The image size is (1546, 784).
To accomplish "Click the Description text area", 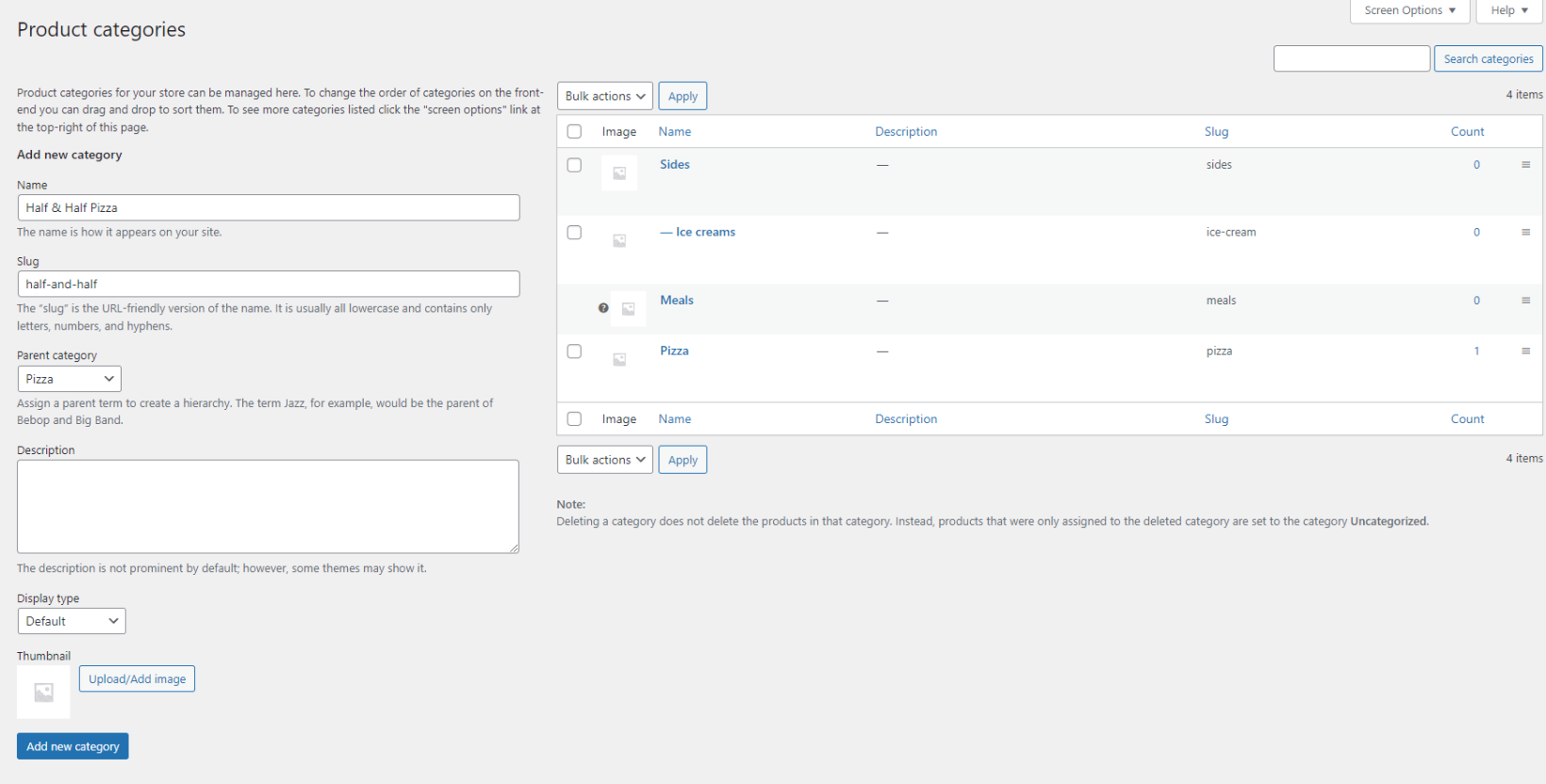I will pyautogui.click(x=268, y=506).
